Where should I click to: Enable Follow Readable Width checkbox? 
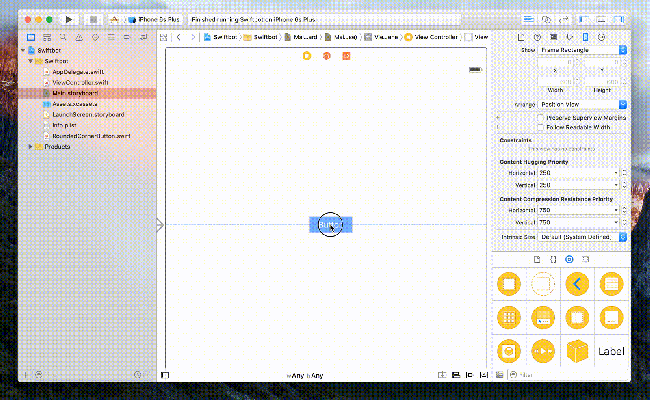click(x=540, y=127)
